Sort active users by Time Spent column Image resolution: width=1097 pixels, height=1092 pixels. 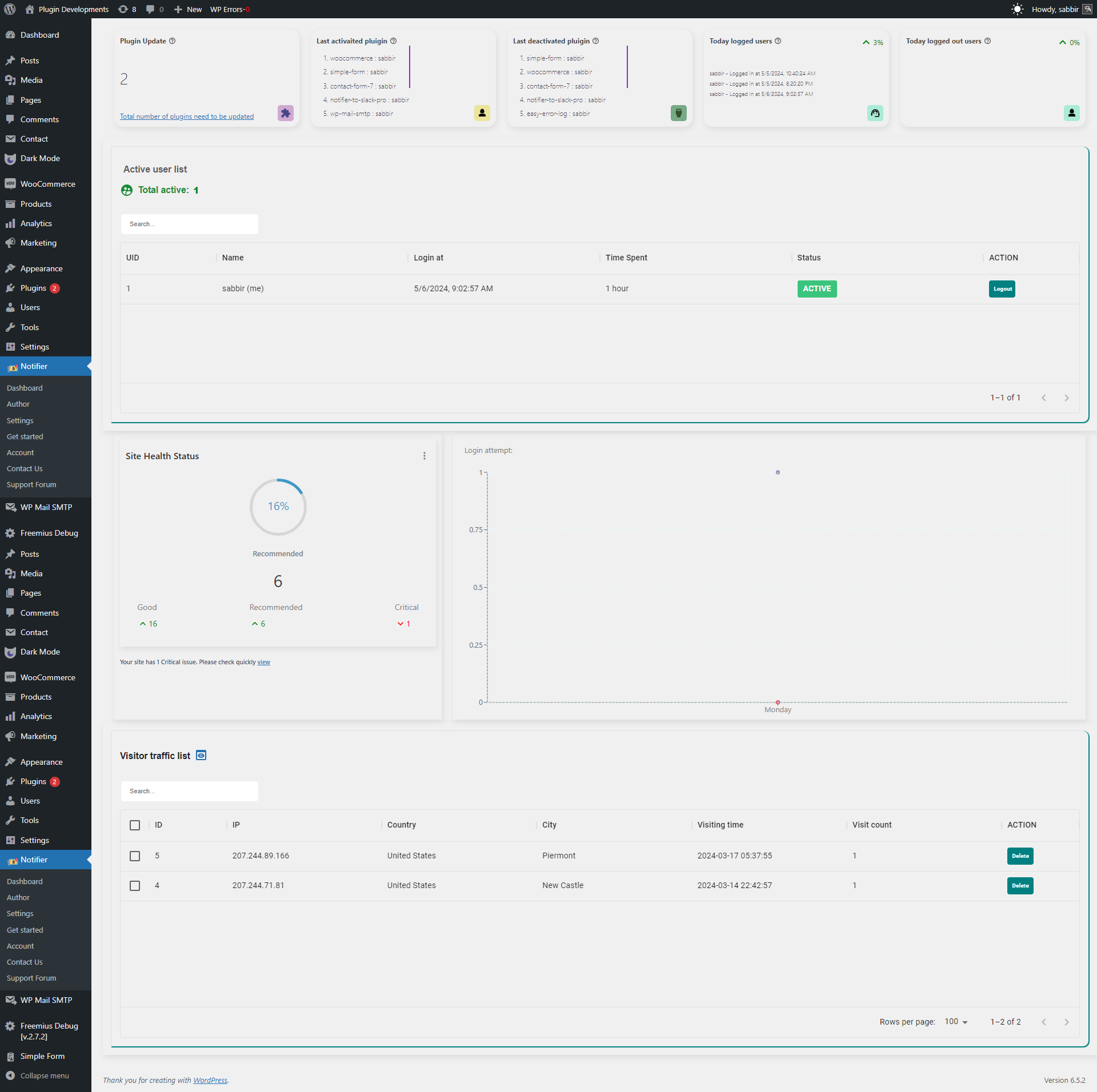click(x=626, y=258)
